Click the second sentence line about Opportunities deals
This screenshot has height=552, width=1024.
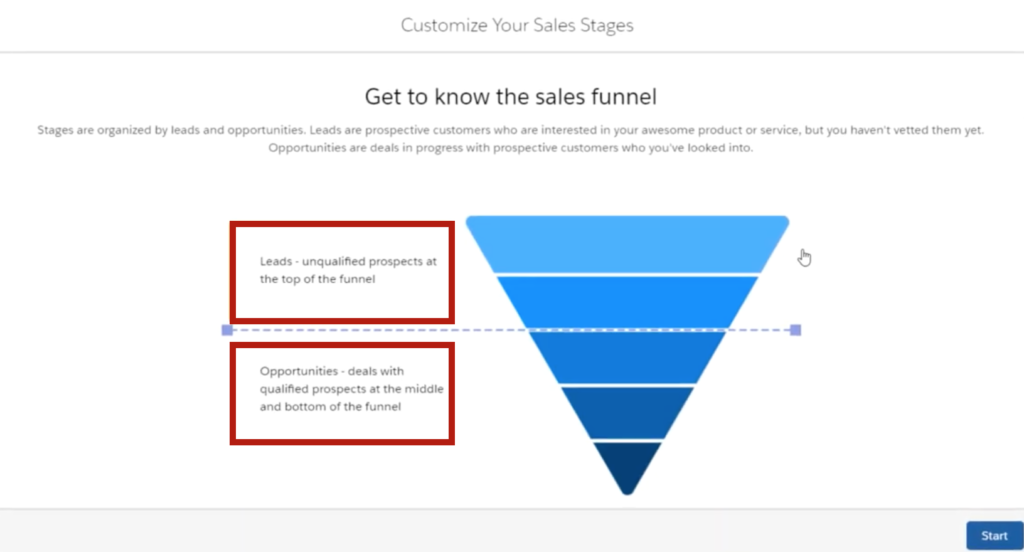511,148
